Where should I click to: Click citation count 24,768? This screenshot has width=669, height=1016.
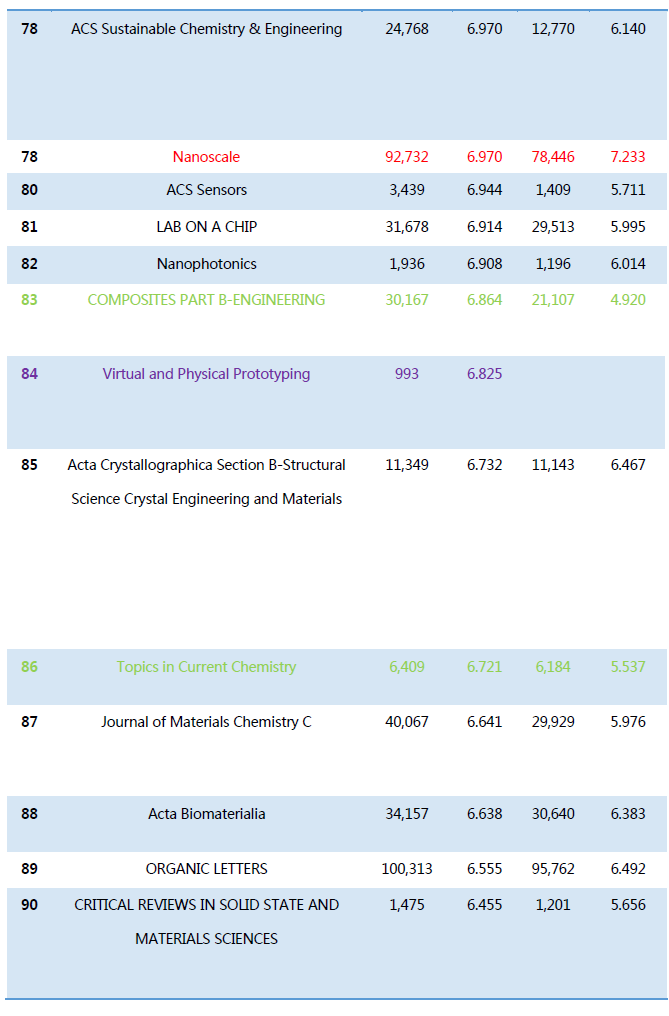coord(406,29)
